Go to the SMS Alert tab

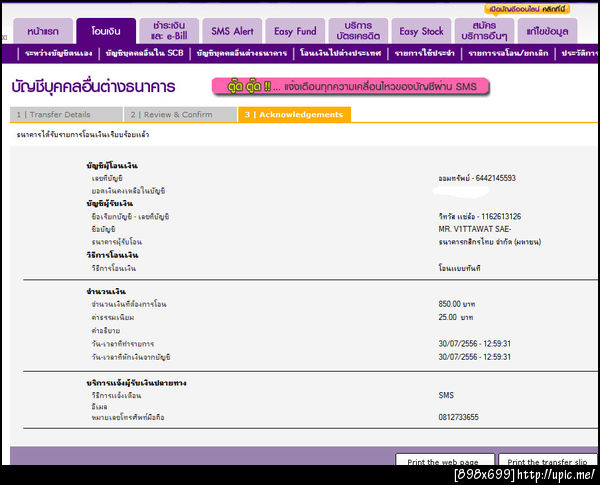tap(232, 31)
